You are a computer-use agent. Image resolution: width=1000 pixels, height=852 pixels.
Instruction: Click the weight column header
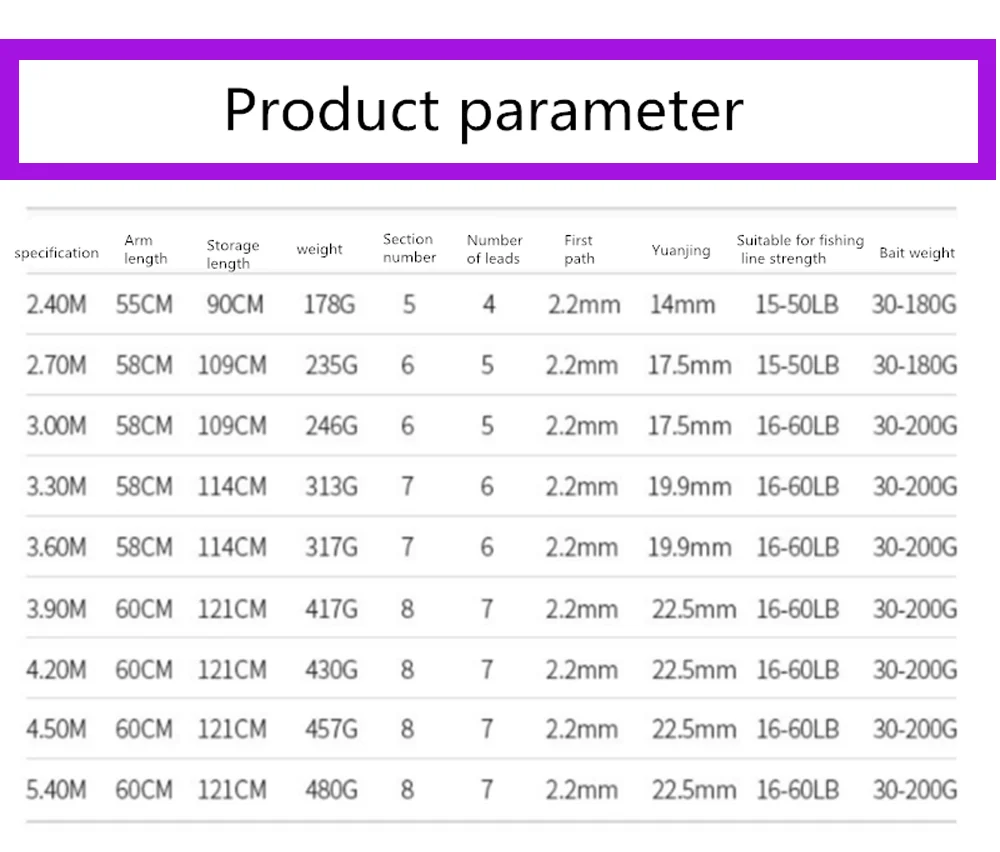[x=319, y=249]
